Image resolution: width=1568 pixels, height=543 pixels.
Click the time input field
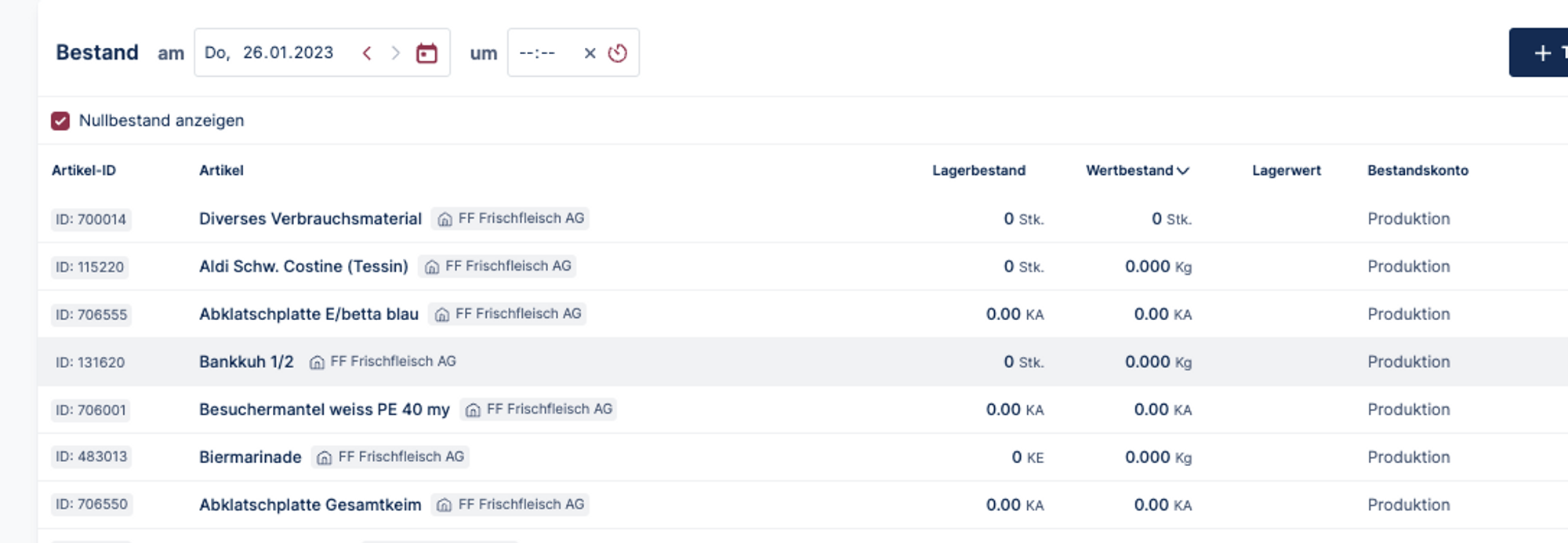[538, 53]
